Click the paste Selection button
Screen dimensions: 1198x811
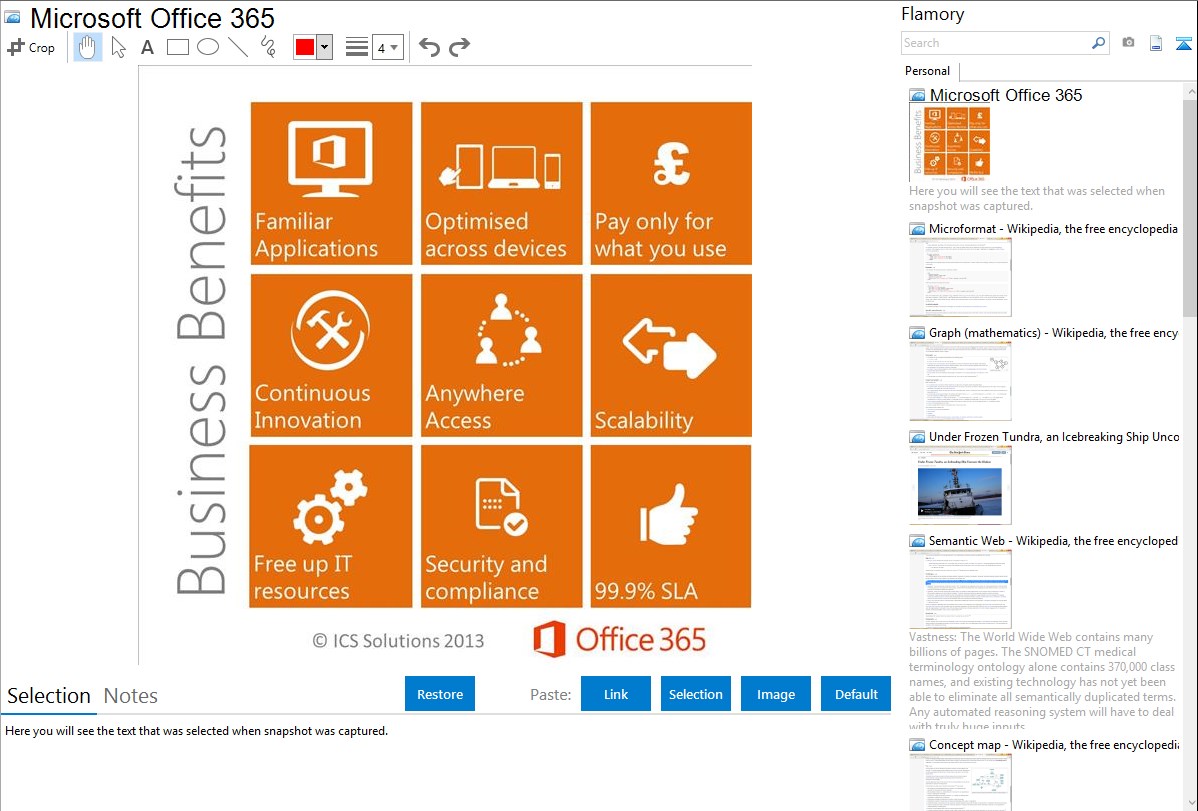[x=696, y=694]
